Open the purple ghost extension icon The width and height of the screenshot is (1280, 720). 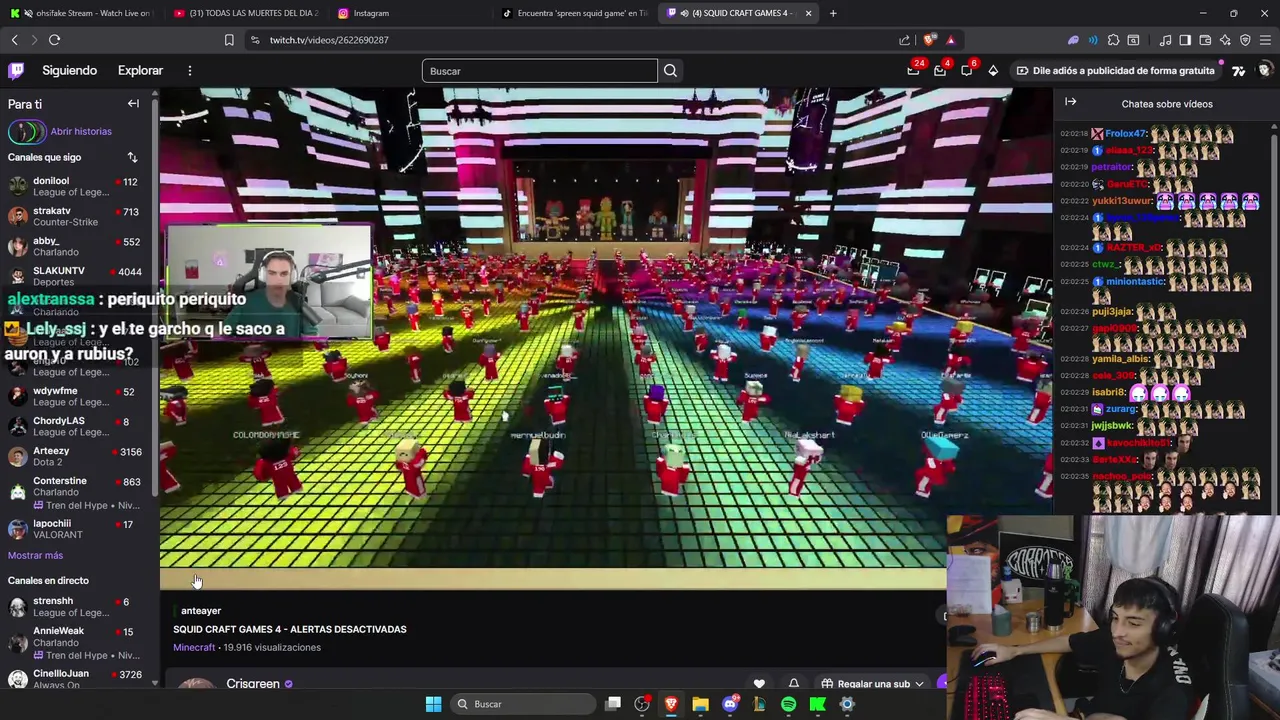tap(1073, 40)
